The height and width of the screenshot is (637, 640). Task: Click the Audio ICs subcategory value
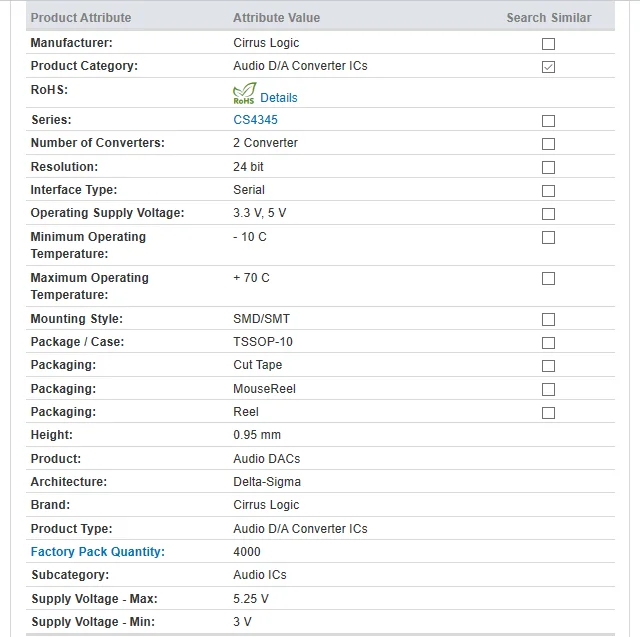[x=260, y=575]
